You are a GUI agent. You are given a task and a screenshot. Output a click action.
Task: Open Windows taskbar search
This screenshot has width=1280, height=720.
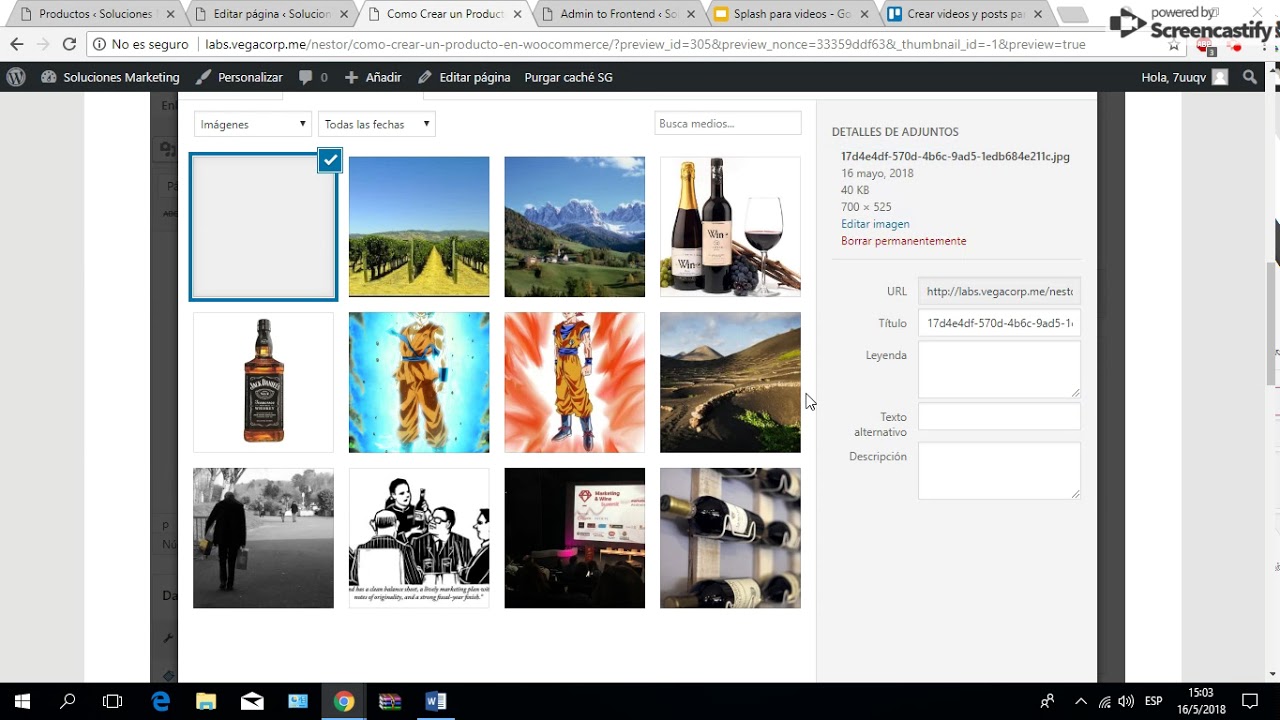(67, 701)
